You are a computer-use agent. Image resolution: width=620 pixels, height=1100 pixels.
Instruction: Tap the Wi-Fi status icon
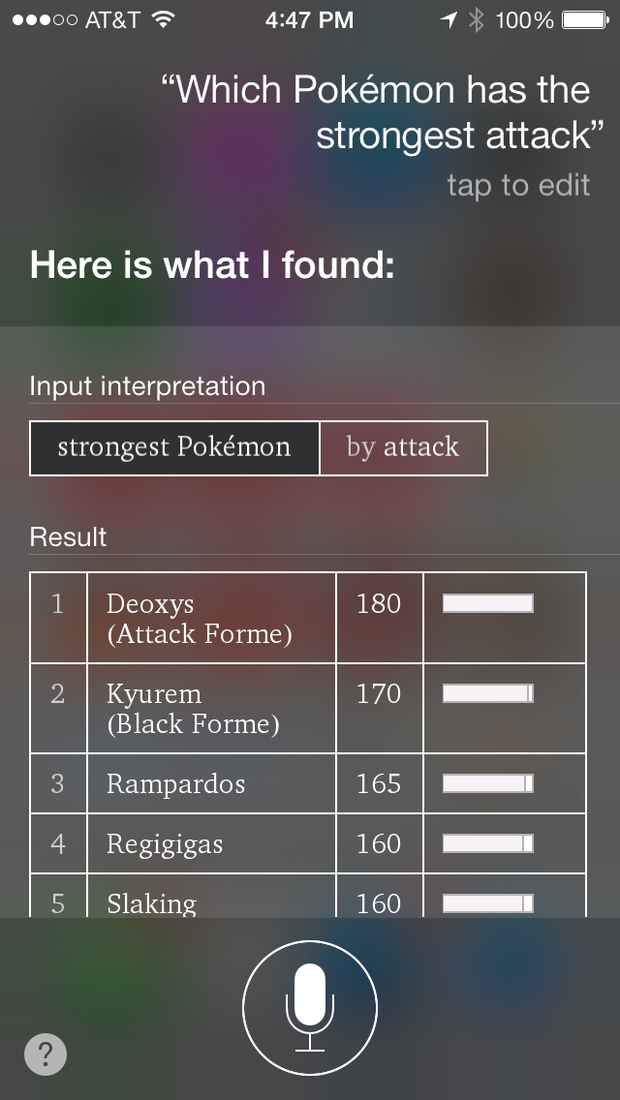164,20
